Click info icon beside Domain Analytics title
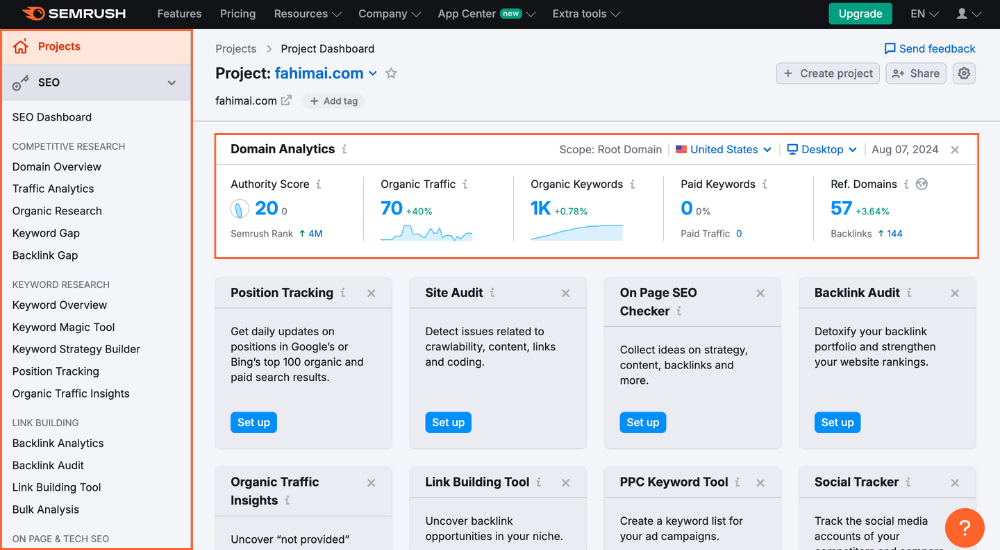The image size is (1000, 550). (345, 149)
